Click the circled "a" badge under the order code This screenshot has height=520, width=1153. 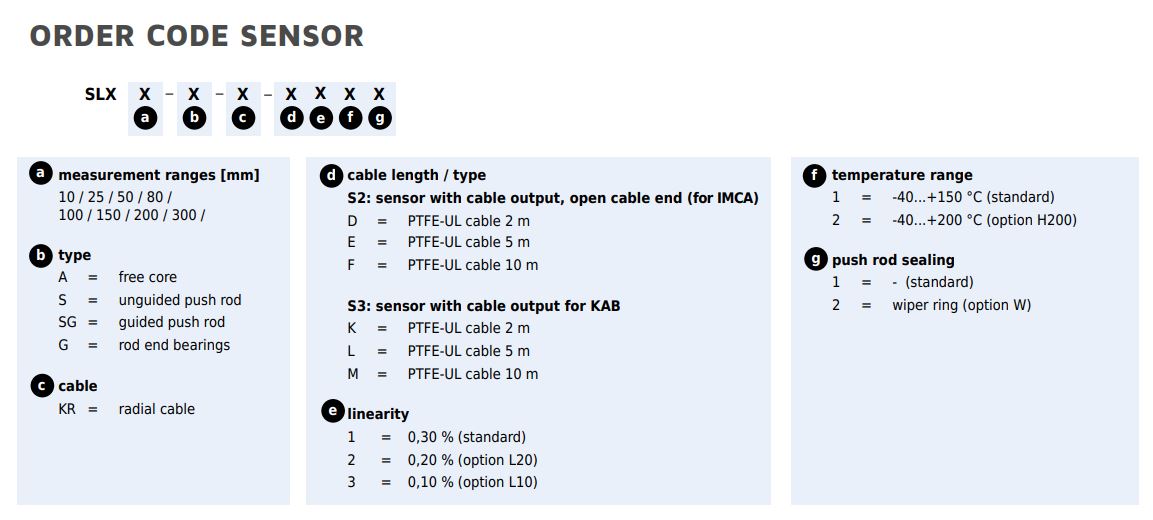pyautogui.click(x=146, y=118)
